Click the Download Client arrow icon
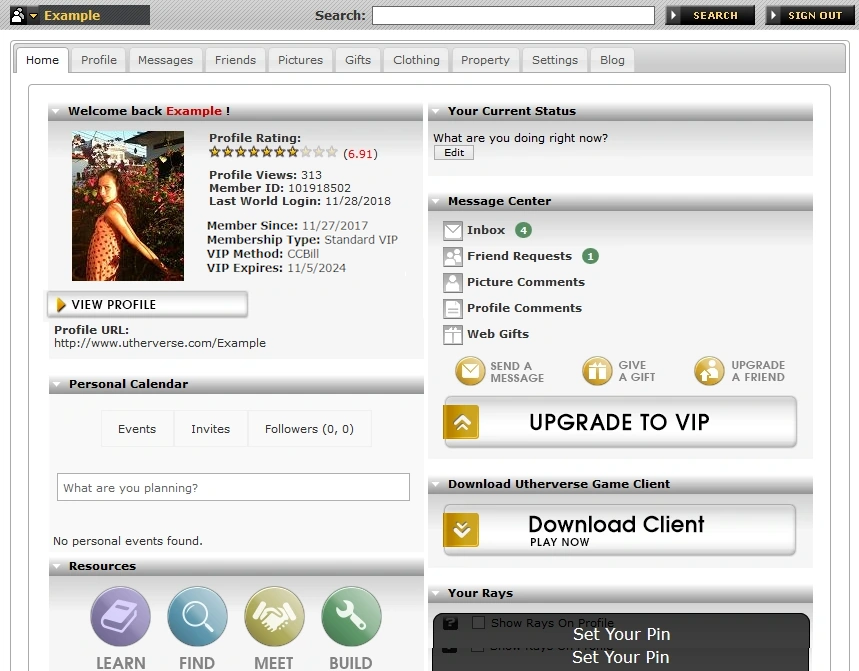Viewport: 859px width, 671px height. coord(461,530)
